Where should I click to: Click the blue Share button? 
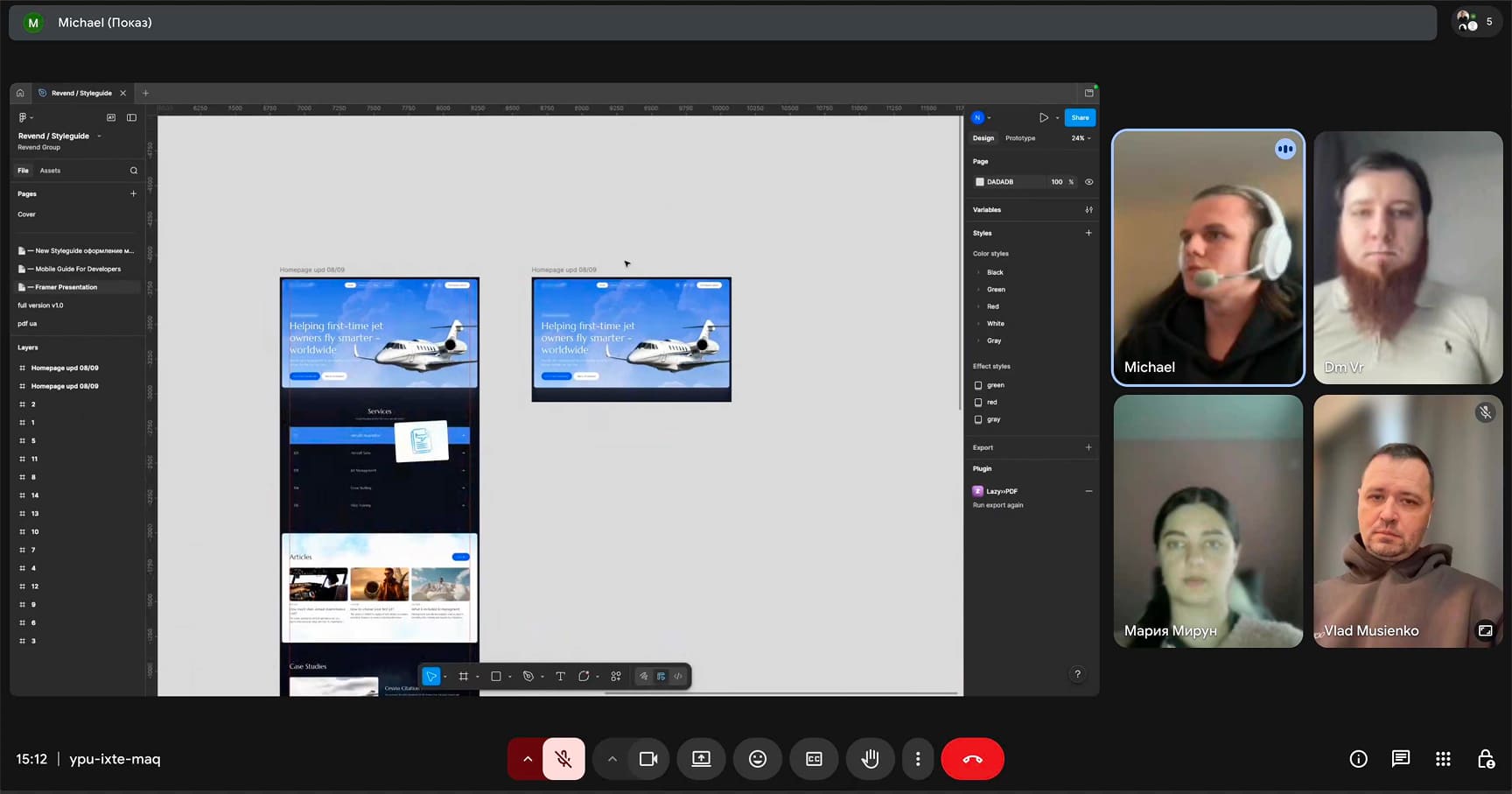(1080, 117)
